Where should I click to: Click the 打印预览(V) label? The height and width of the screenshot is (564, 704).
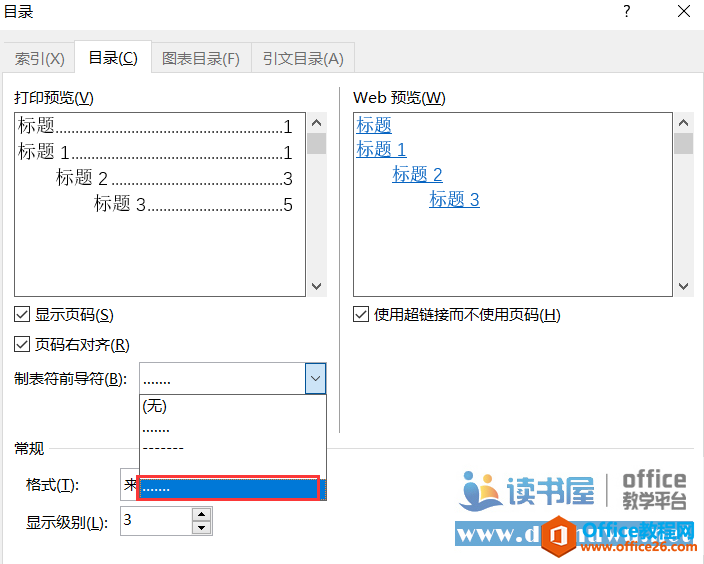pyautogui.click(x=54, y=97)
